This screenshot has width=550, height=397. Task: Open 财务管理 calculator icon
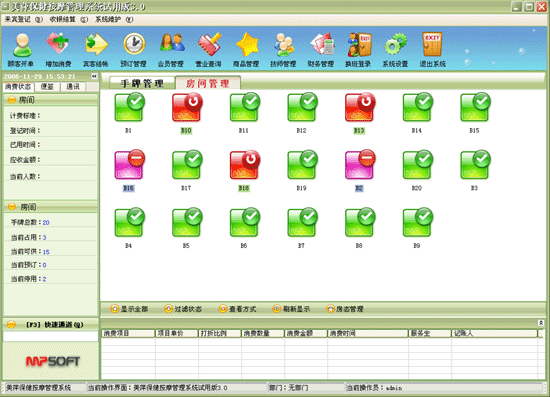(x=321, y=50)
